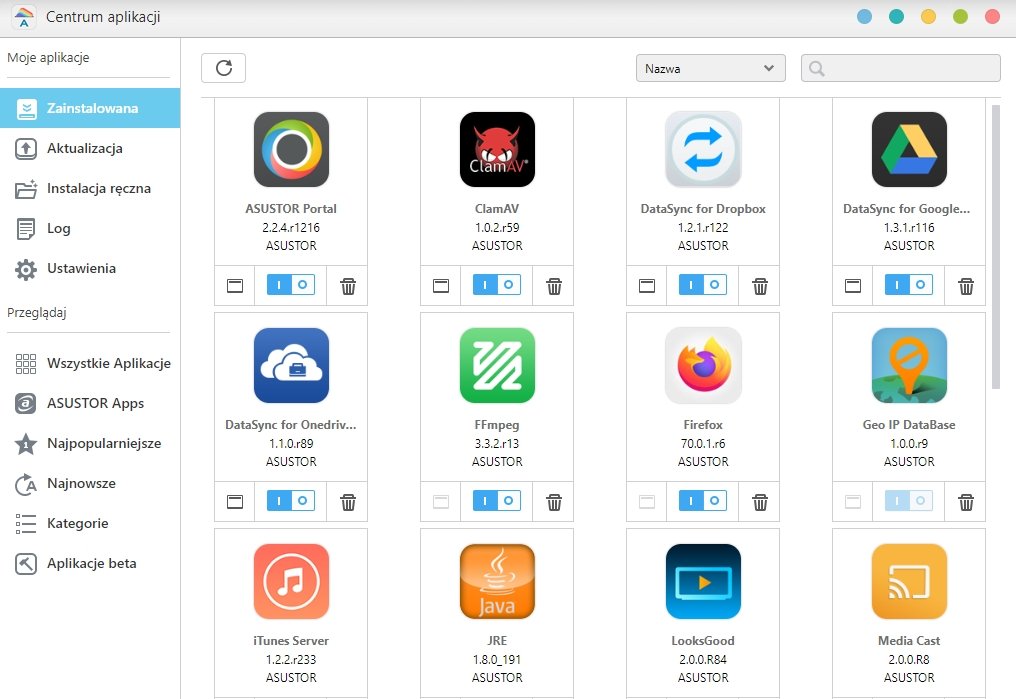Uninstall Firefox with trash icon
The image size is (1016, 699).
[x=760, y=502]
